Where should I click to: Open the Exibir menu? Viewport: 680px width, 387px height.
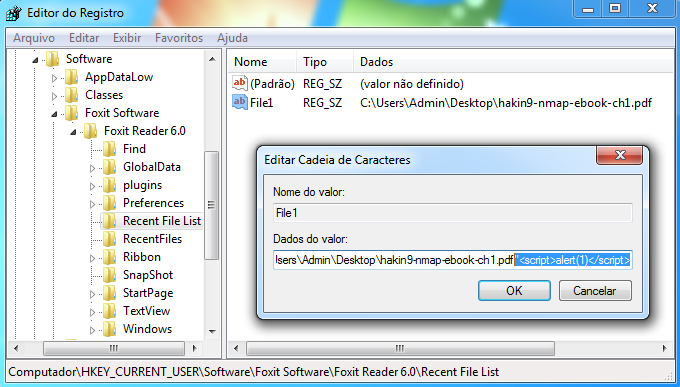pyautogui.click(x=127, y=38)
